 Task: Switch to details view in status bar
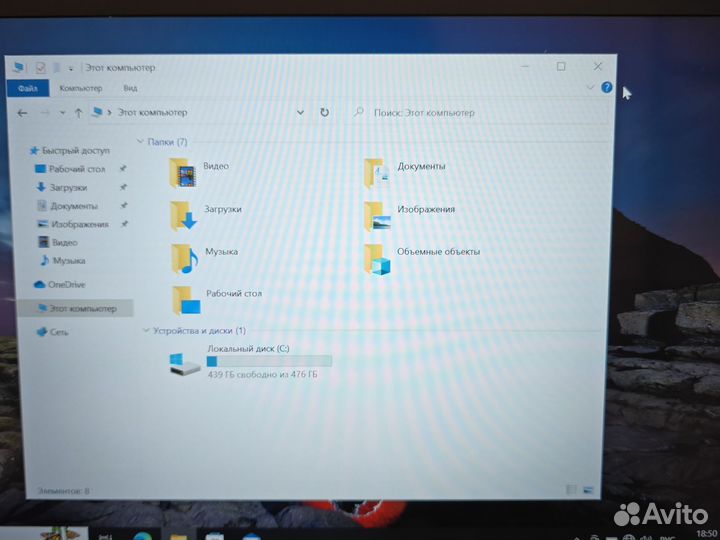click(571, 489)
